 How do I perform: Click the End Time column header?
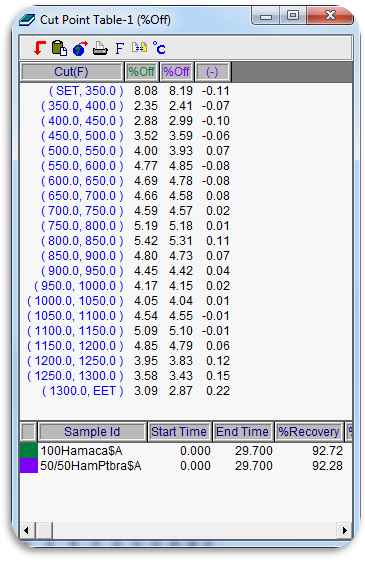pyautogui.click(x=242, y=432)
